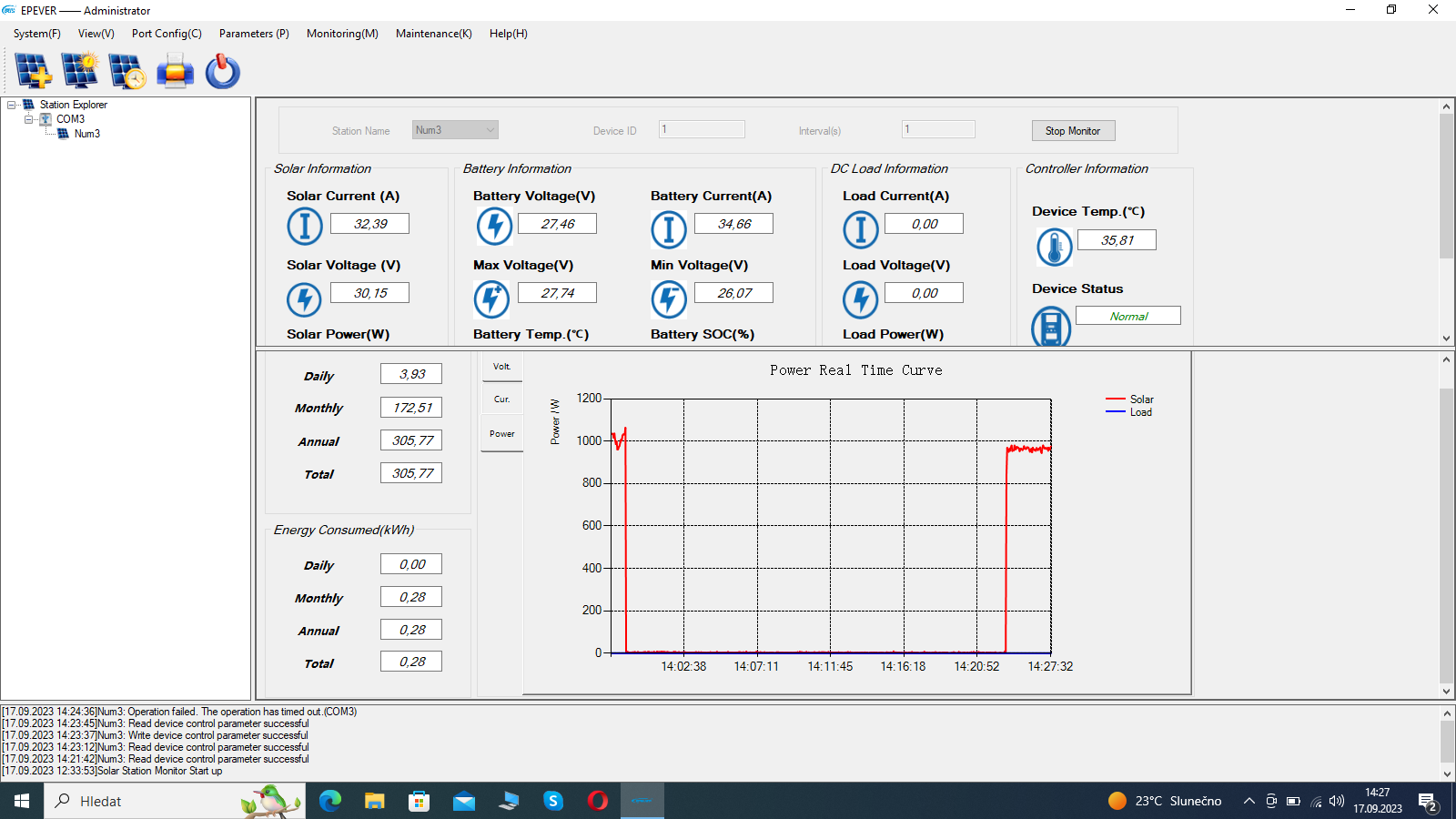
Task: Click the printer icon in toolbar
Action: (x=175, y=71)
